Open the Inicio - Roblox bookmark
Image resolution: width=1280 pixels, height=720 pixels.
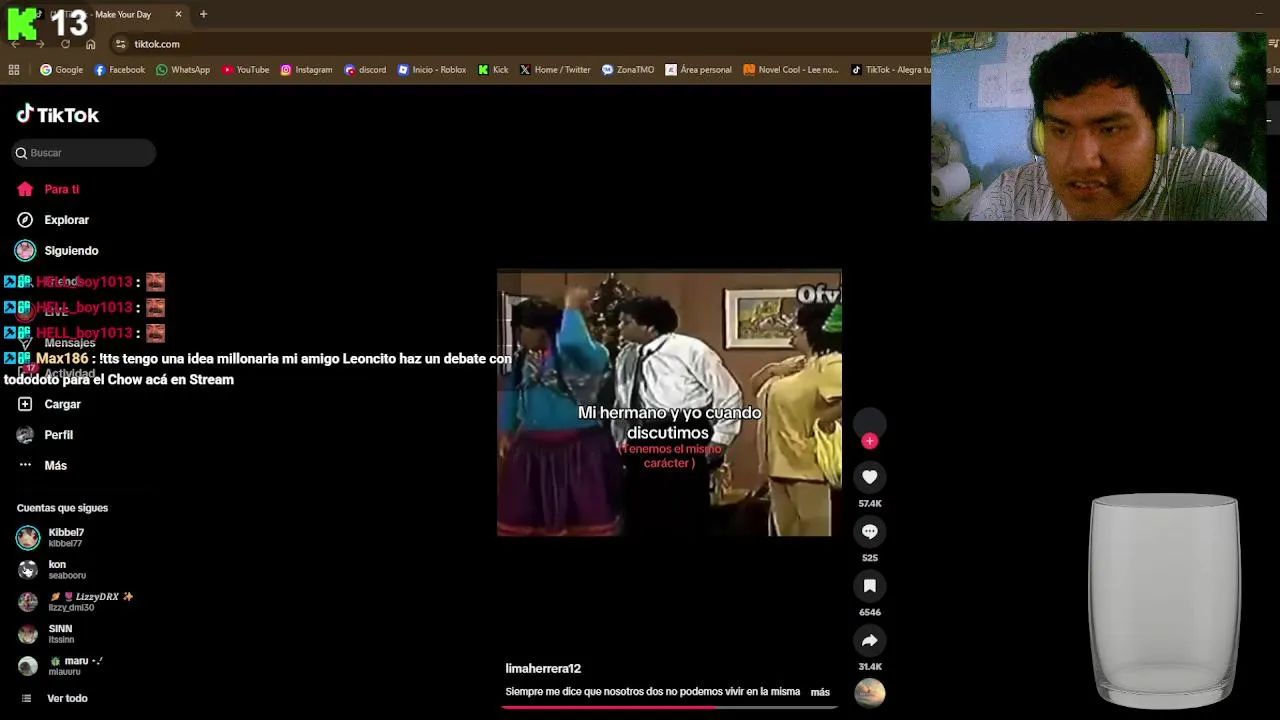pos(432,70)
